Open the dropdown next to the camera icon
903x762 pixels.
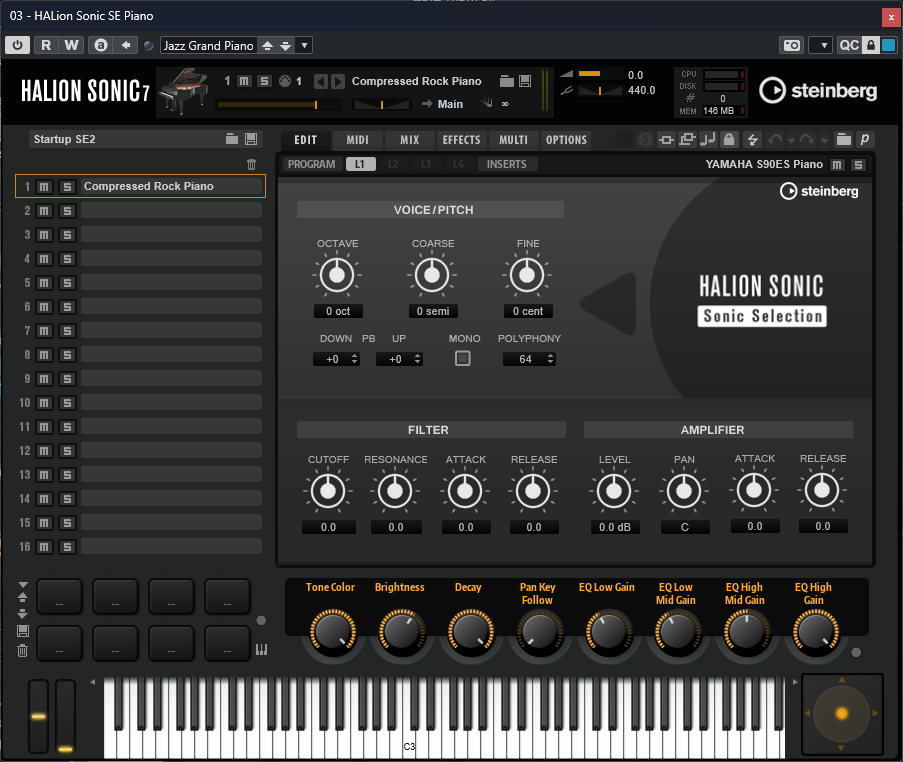click(821, 45)
